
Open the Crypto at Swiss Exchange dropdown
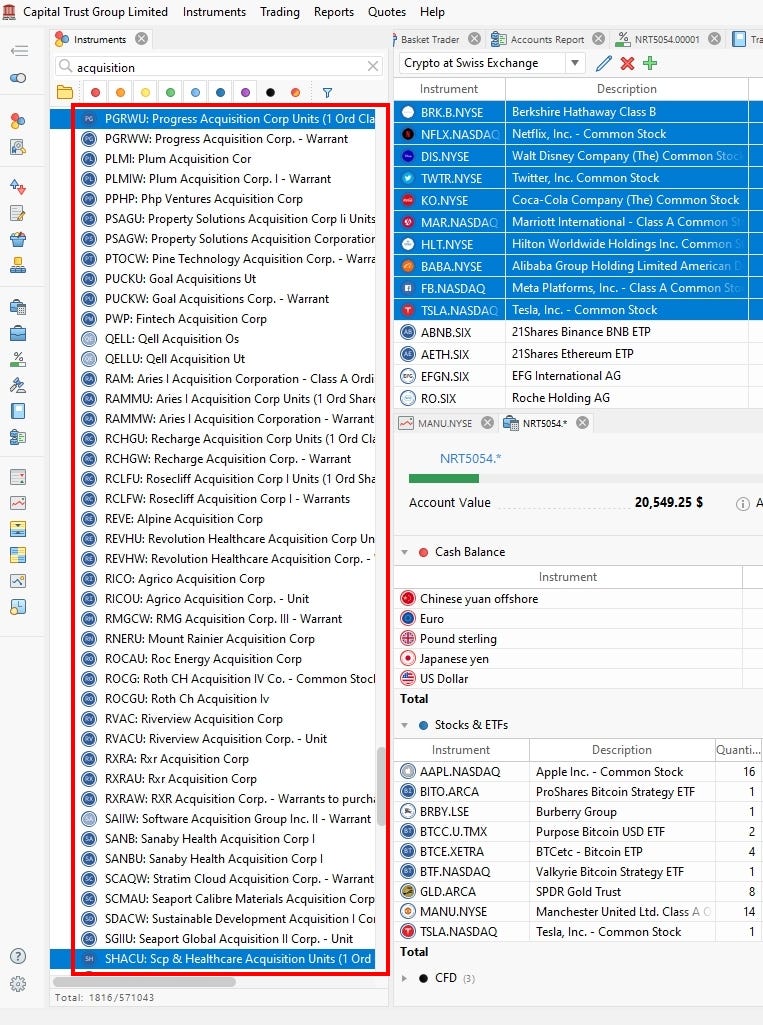tap(575, 63)
